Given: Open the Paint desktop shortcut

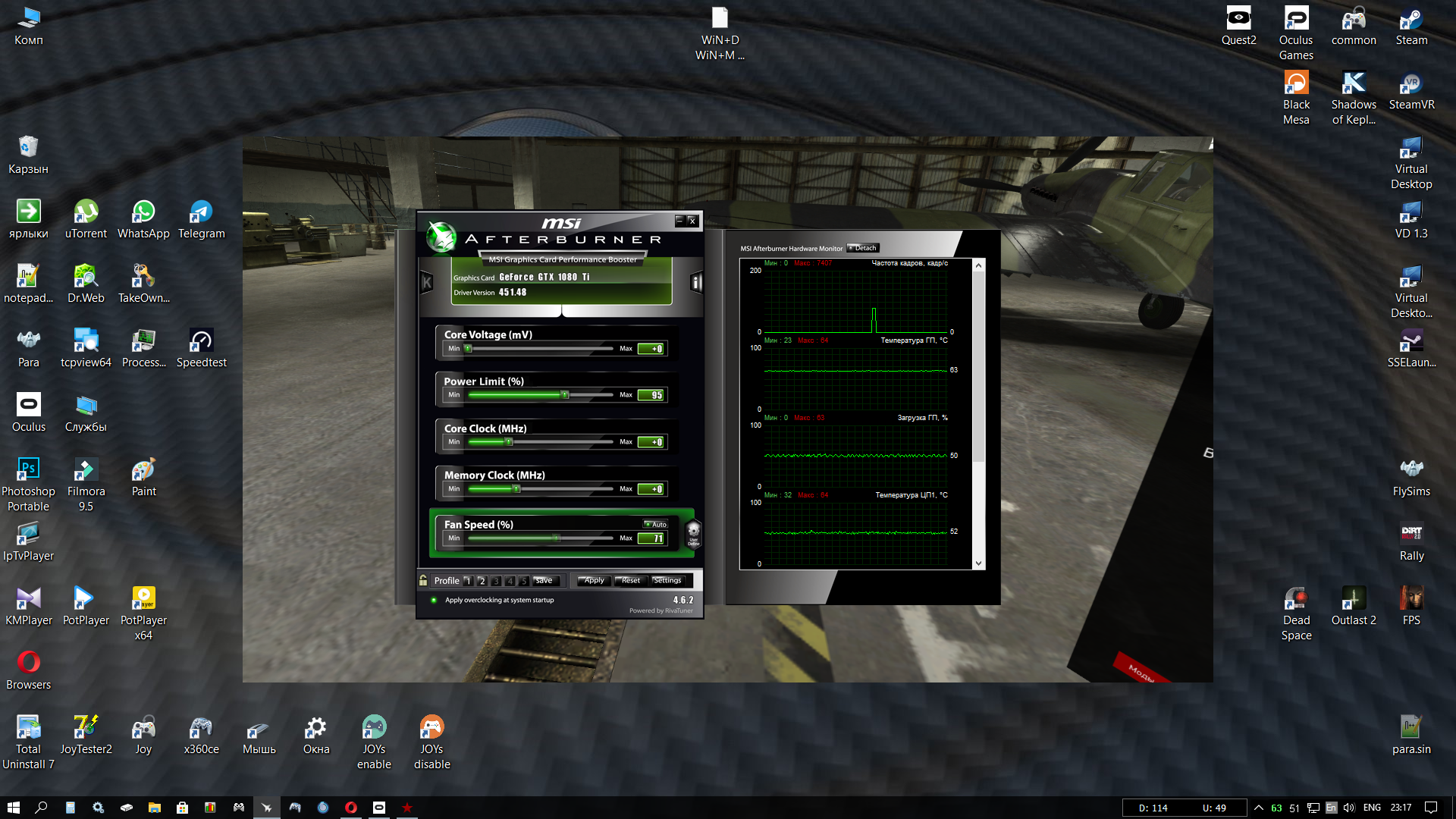Looking at the screenshot, I should [x=143, y=477].
